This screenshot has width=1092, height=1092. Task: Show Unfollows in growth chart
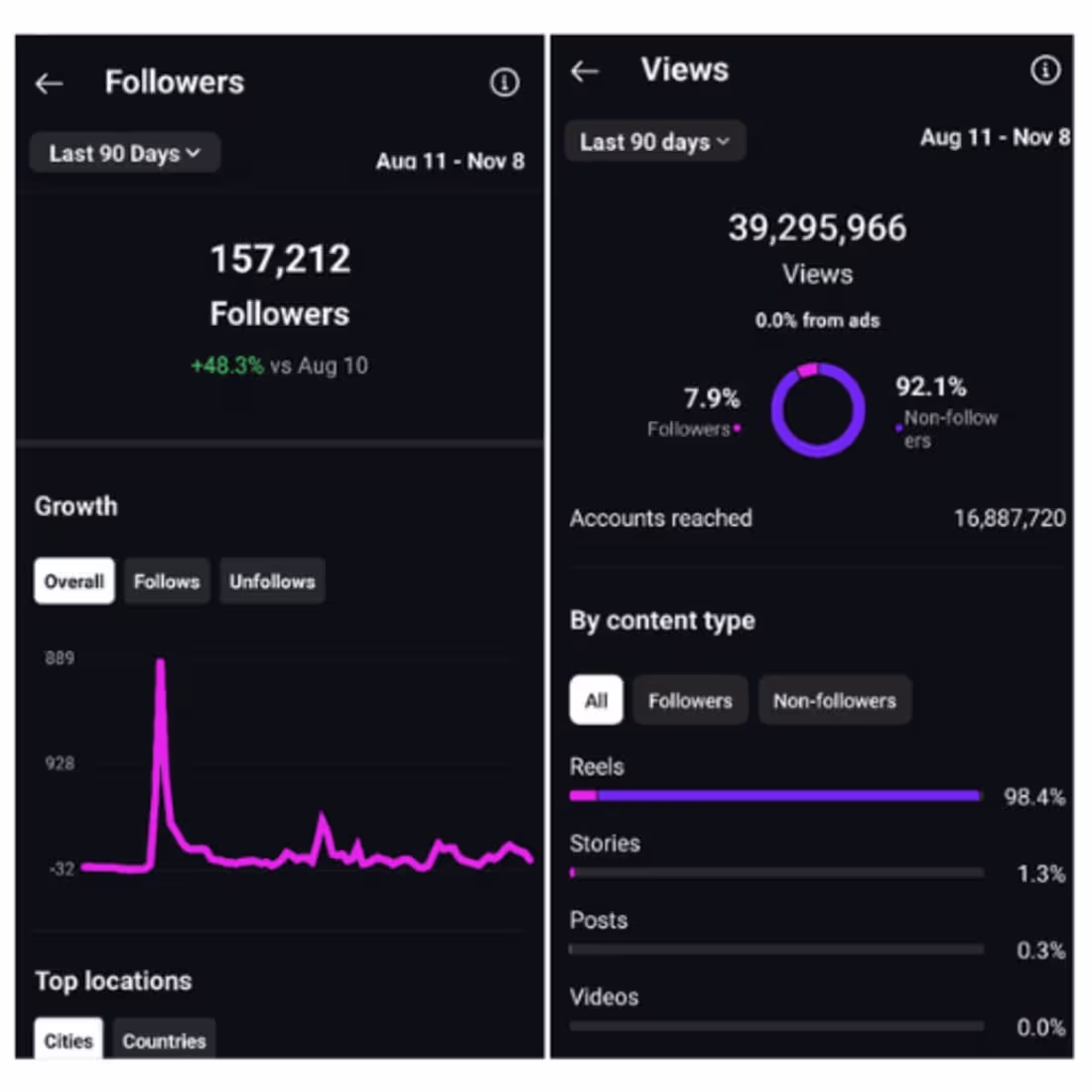(x=272, y=582)
